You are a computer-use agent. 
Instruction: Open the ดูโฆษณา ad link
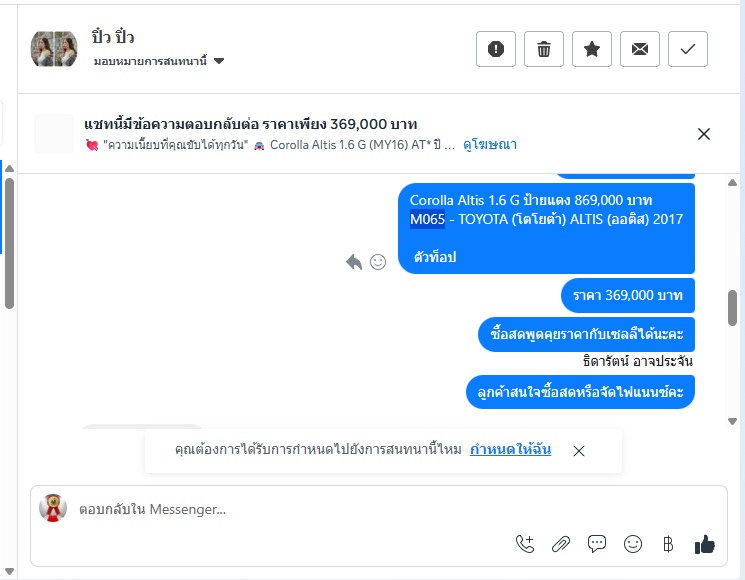point(490,144)
